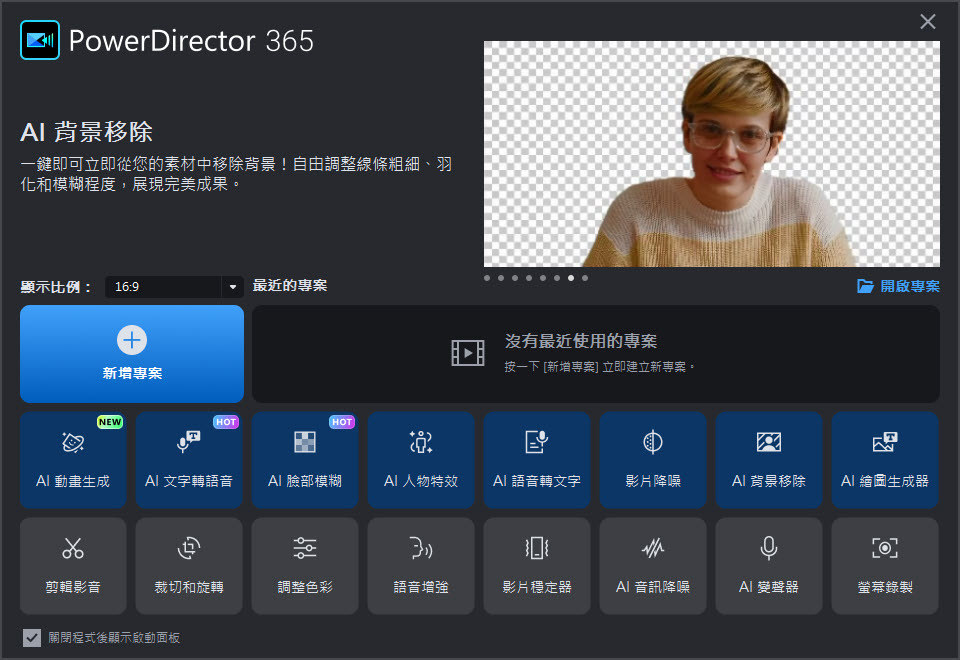Screen dimensions: 960x660
Task: Select AI 動畫生成
Action: point(73,460)
